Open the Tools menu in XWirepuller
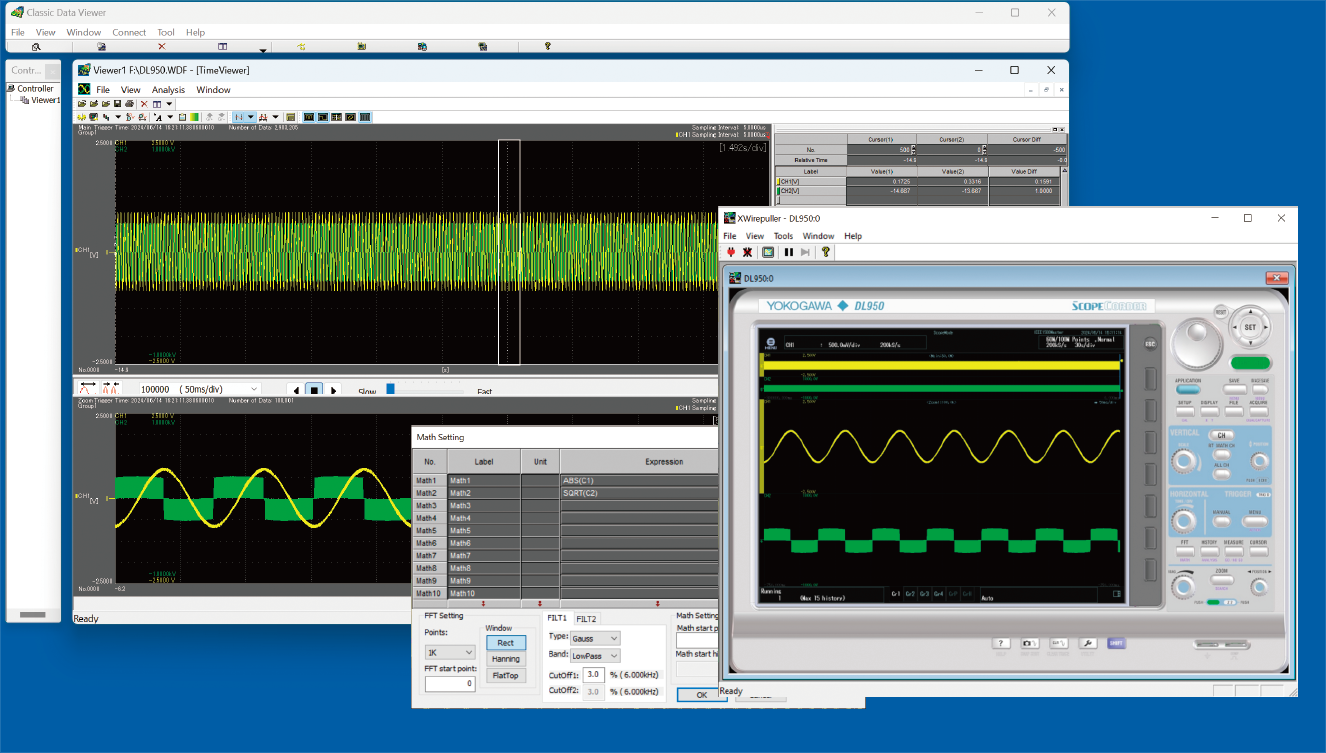Image resolution: width=1326 pixels, height=753 pixels. [783, 236]
